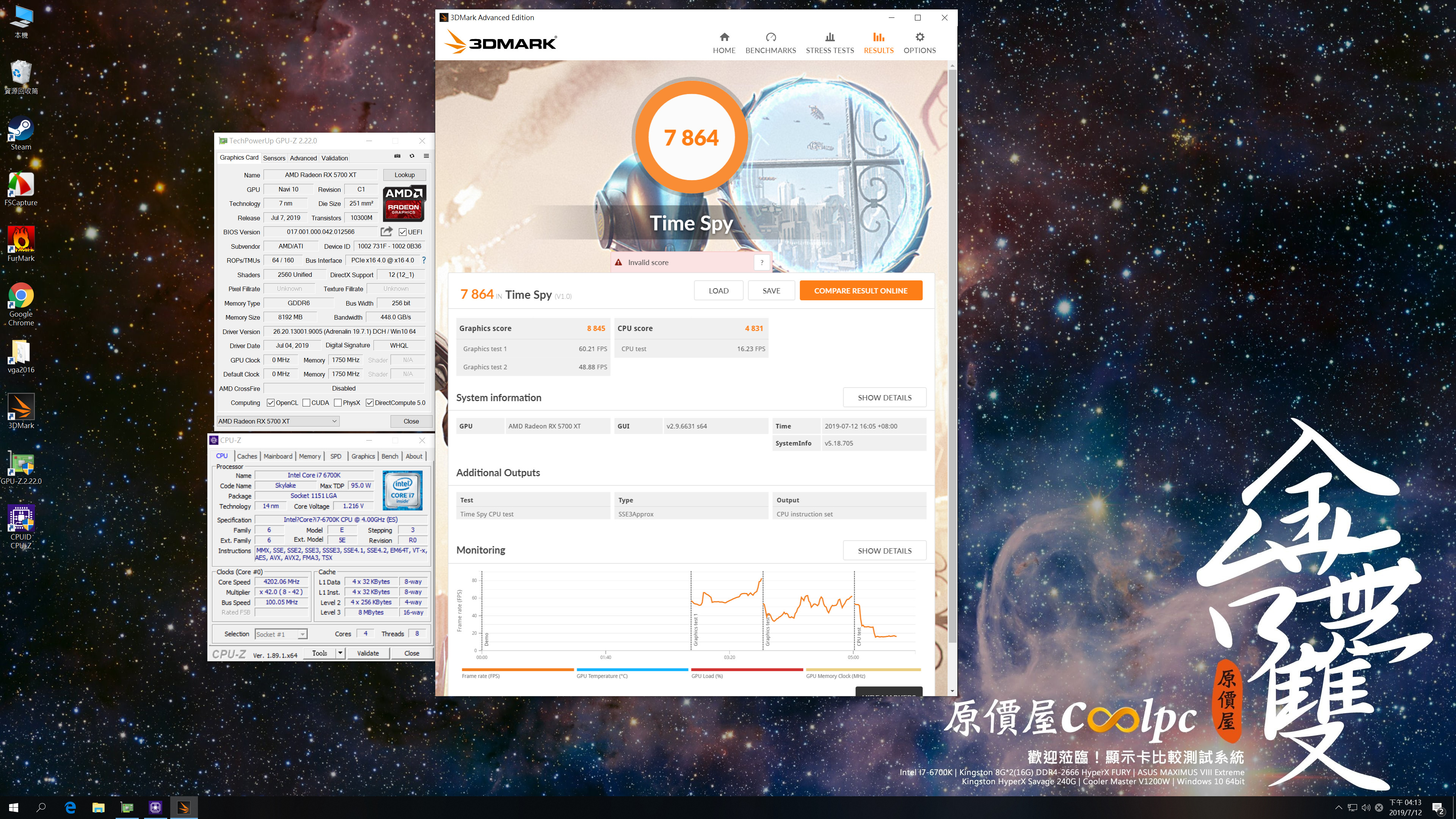Expand the Socket #1 selection dropdown in CPU-Z
Image resolution: width=1456 pixels, height=819 pixels.
pyautogui.click(x=303, y=634)
